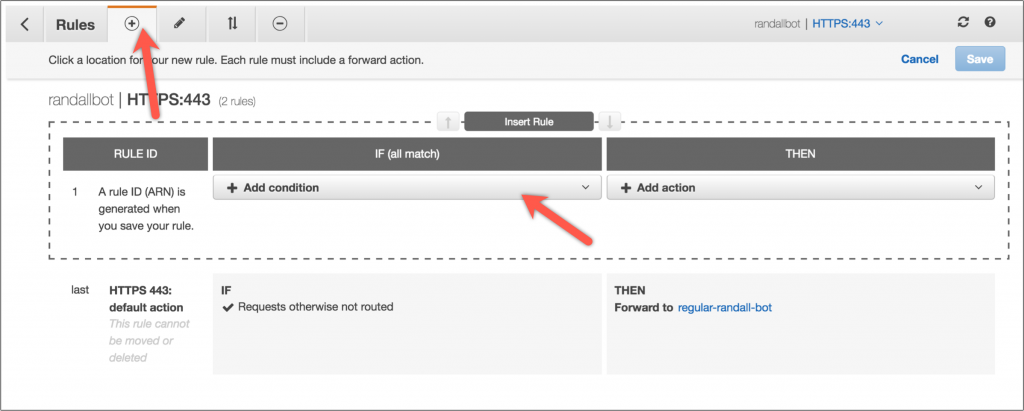1024x411 pixels.
Task: Open the regular-randall-bot target group link
Action: coord(725,307)
